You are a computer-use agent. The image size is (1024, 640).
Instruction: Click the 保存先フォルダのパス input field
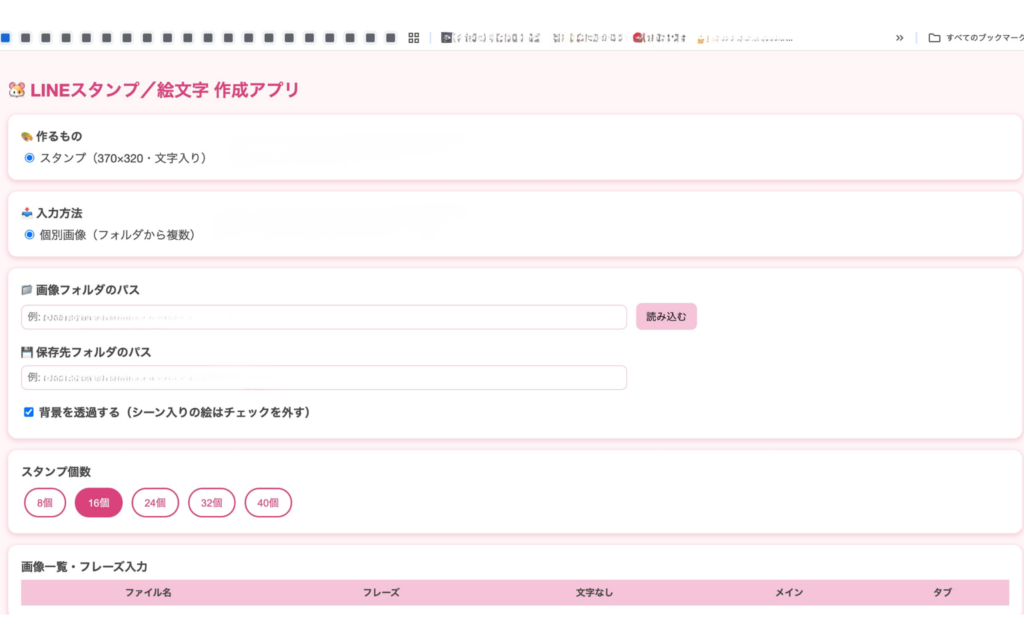click(x=324, y=377)
